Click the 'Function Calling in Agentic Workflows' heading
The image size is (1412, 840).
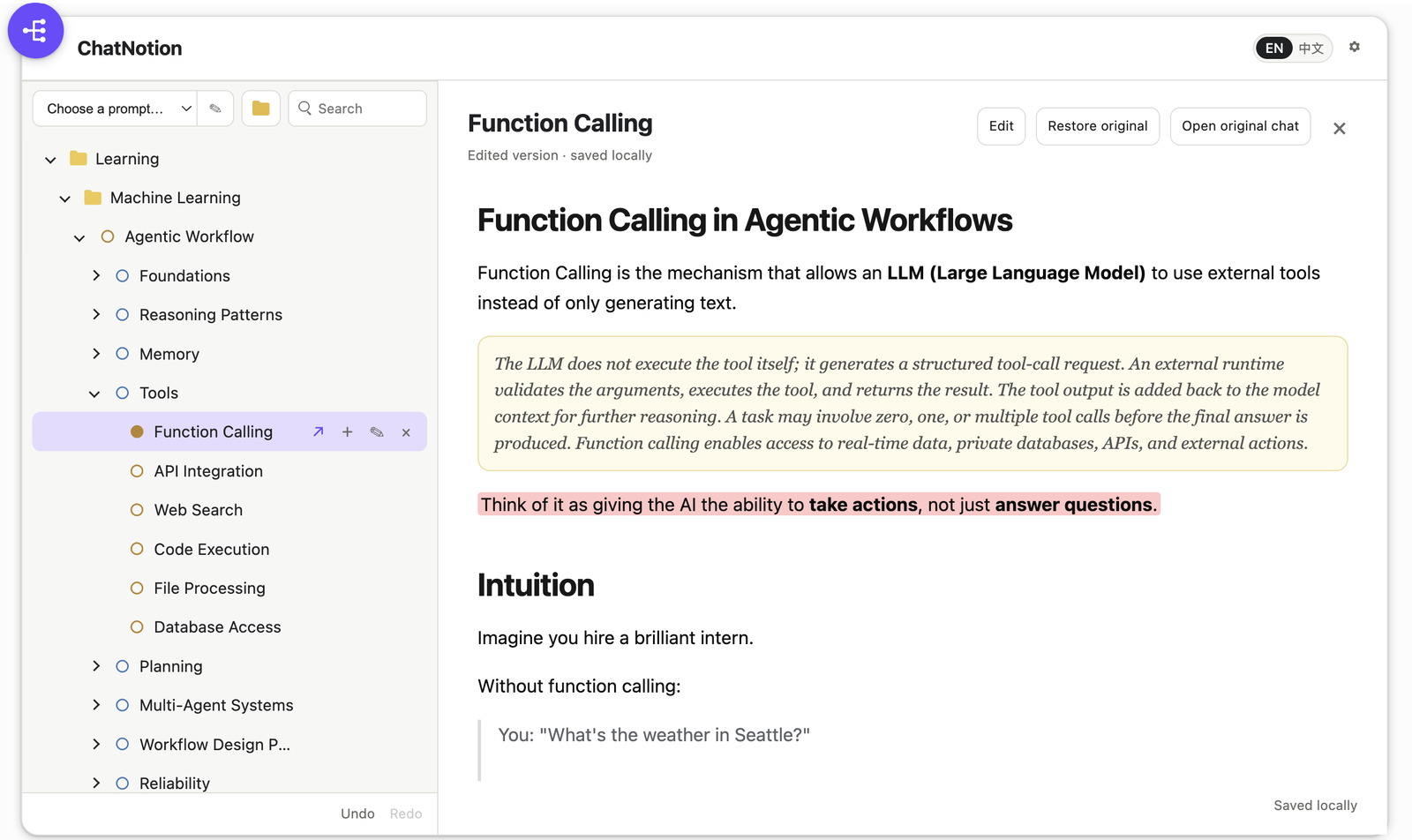click(x=745, y=221)
